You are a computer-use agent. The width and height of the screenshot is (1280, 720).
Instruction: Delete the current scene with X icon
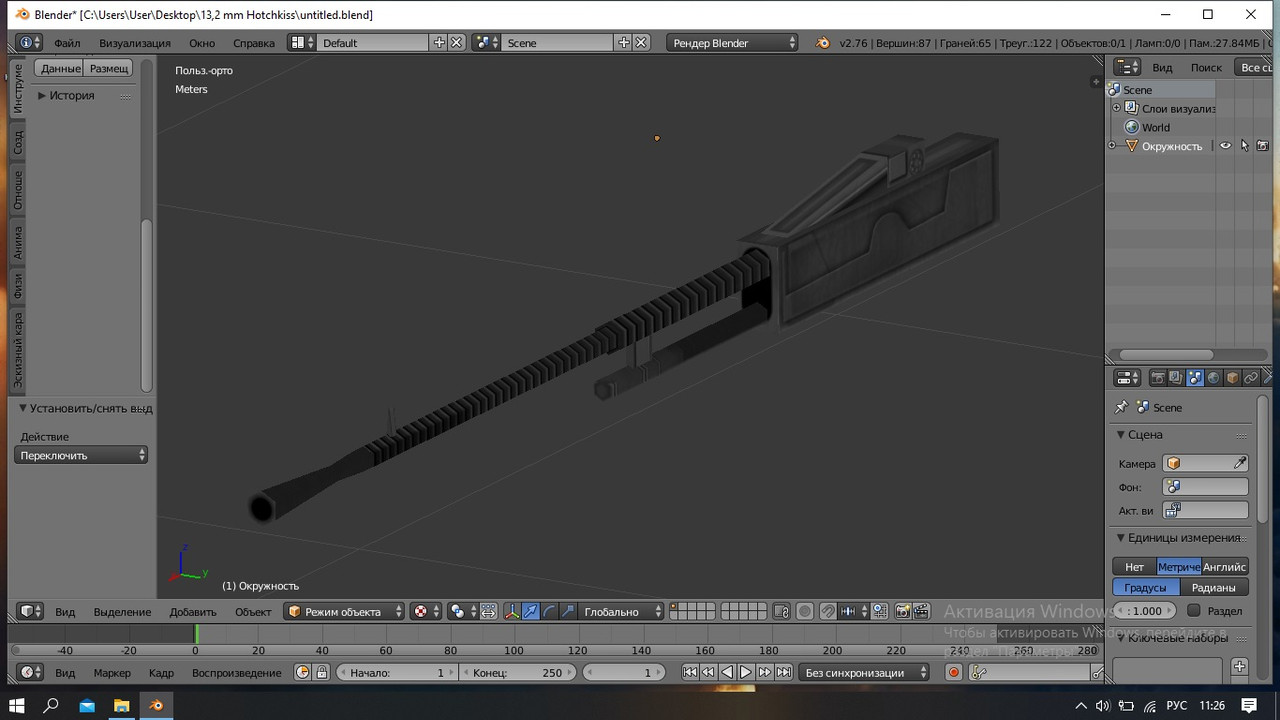click(642, 43)
